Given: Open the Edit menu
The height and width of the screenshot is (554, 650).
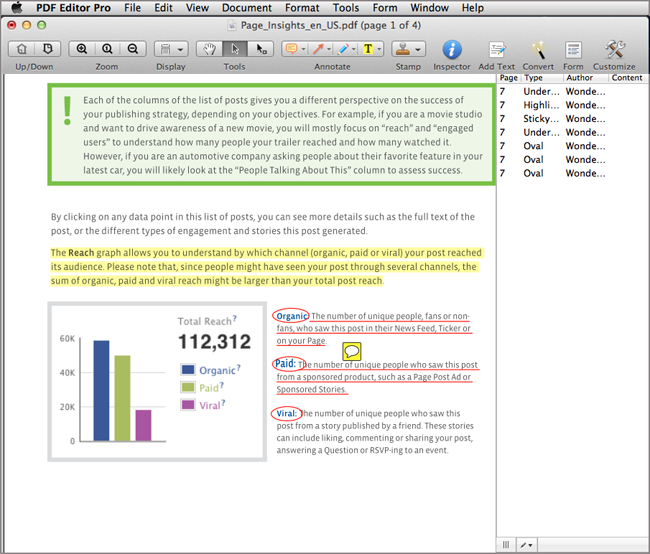Looking at the screenshot, I should pyautogui.click(x=163, y=7).
